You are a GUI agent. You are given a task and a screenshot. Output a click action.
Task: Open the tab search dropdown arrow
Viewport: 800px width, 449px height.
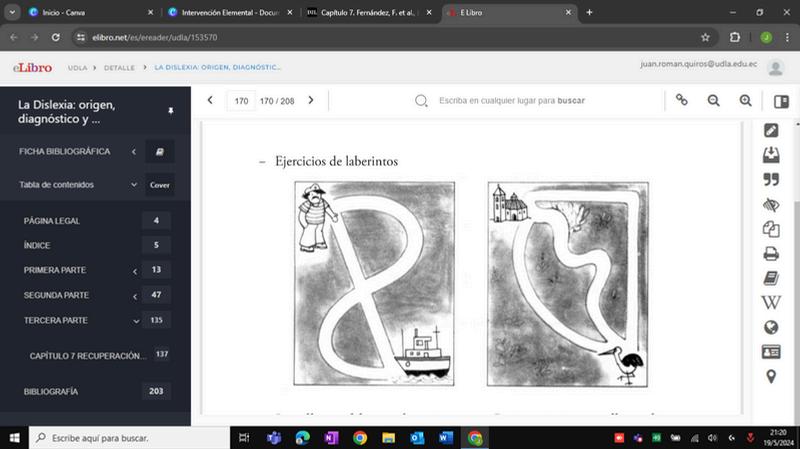(x=12, y=12)
